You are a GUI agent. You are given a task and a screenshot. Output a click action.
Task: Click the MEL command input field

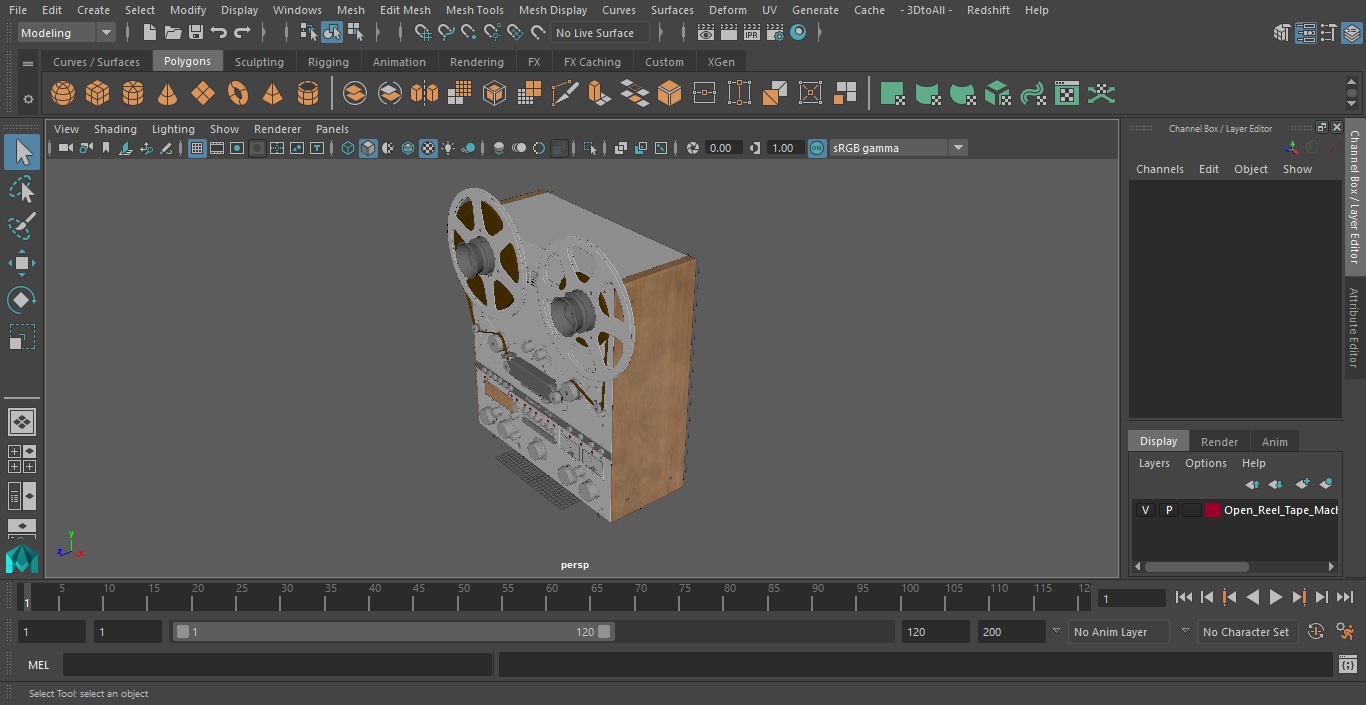tap(277, 665)
